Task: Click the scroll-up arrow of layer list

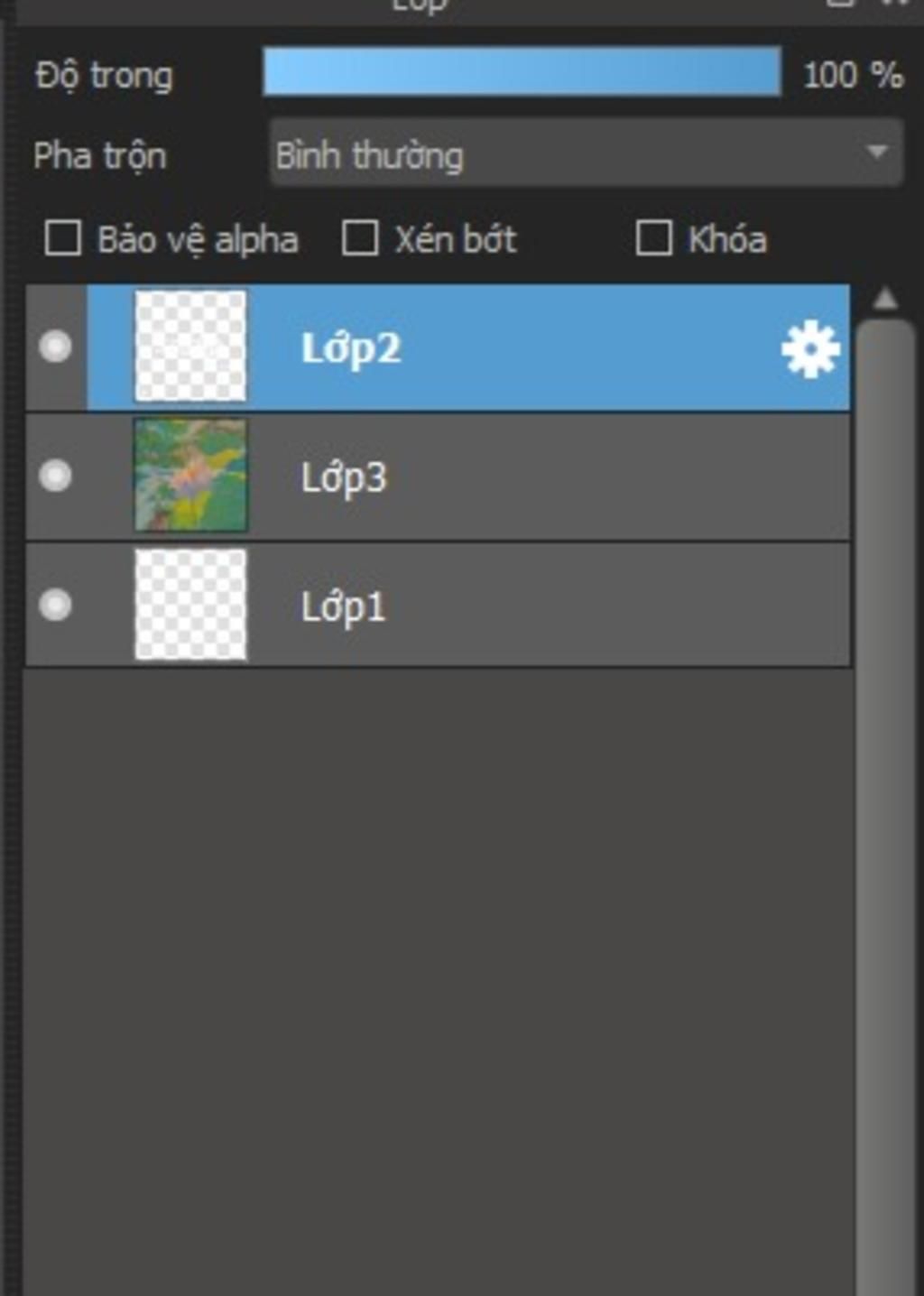Action: click(885, 299)
